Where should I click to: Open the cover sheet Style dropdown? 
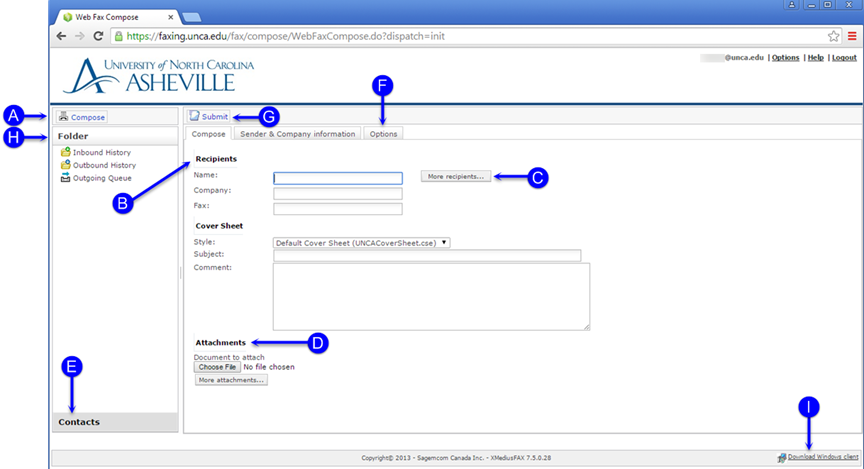tap(361, 242)
